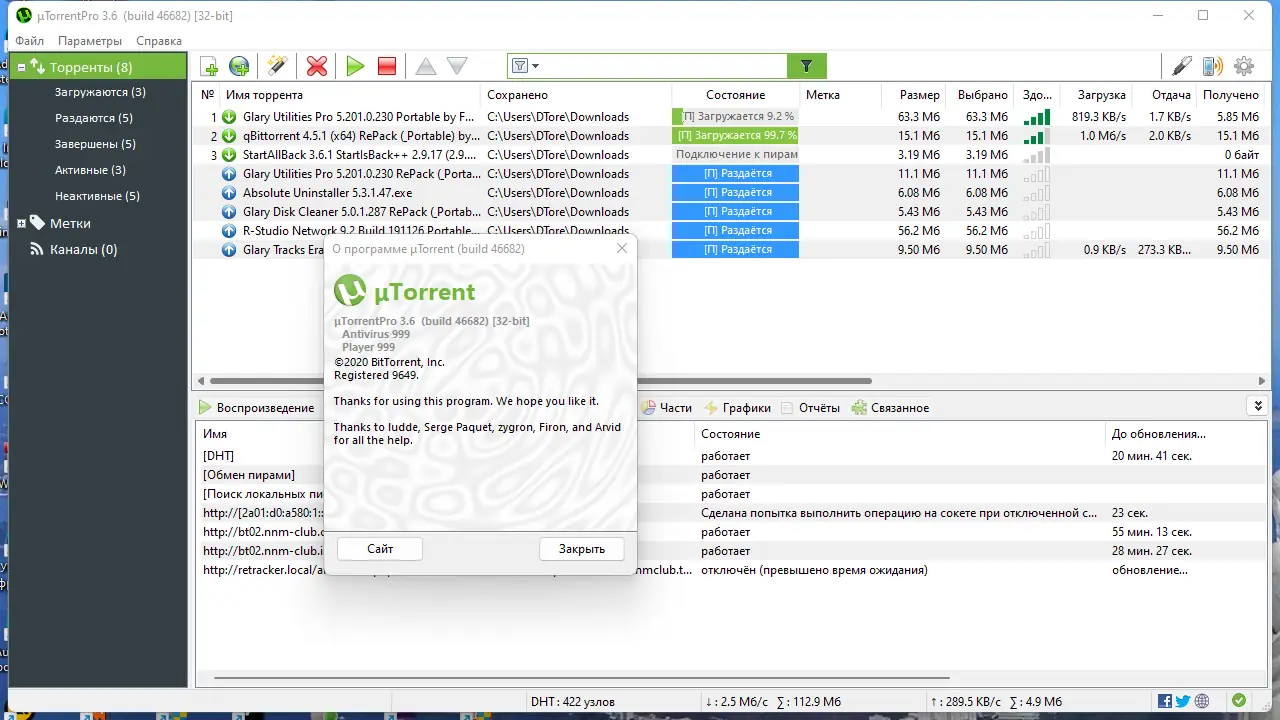Click DHT: 422 узлов in the status bar

pyautogui.click(x=572, y=702)
